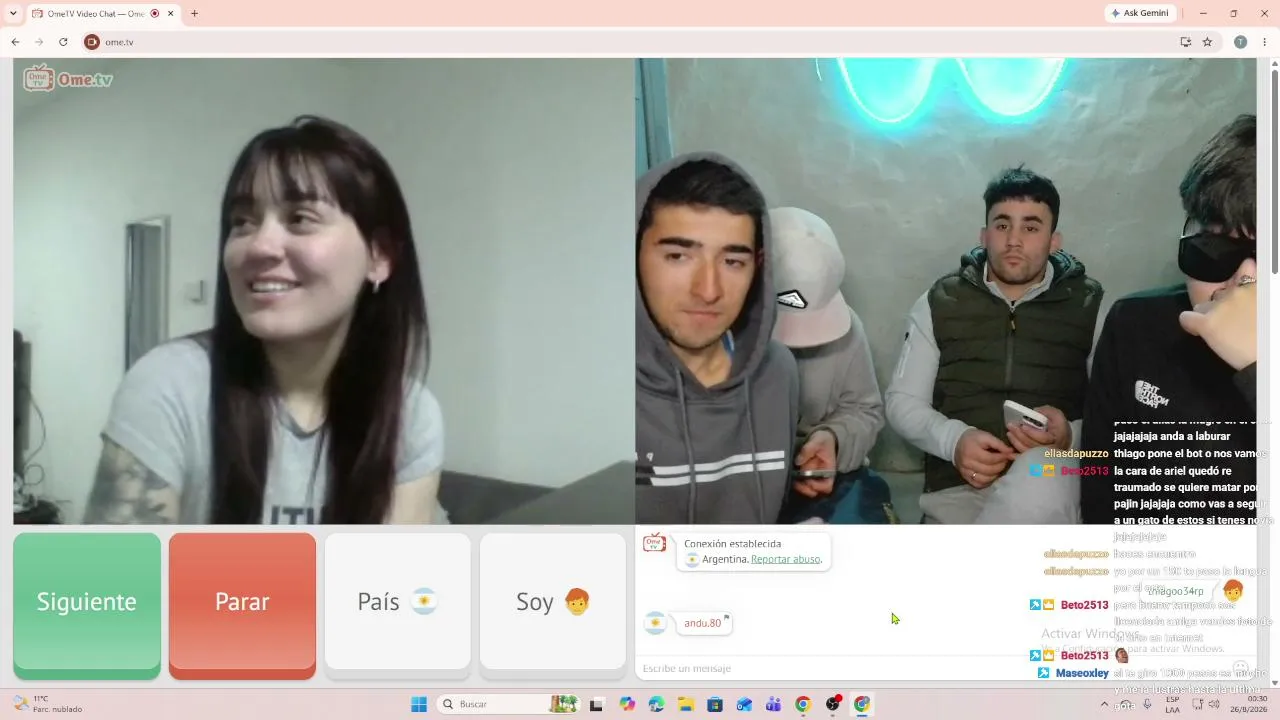This screenshot has height=720, width=1280.
Task: Click the page vertical scrollbar
Action: click(1274, 170)
